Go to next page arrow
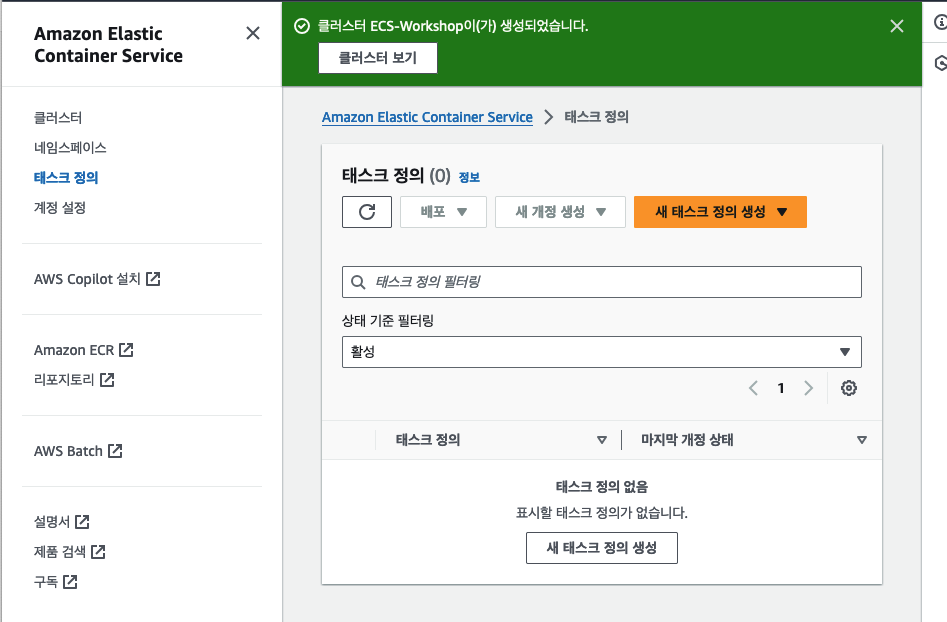 [808, 388]
